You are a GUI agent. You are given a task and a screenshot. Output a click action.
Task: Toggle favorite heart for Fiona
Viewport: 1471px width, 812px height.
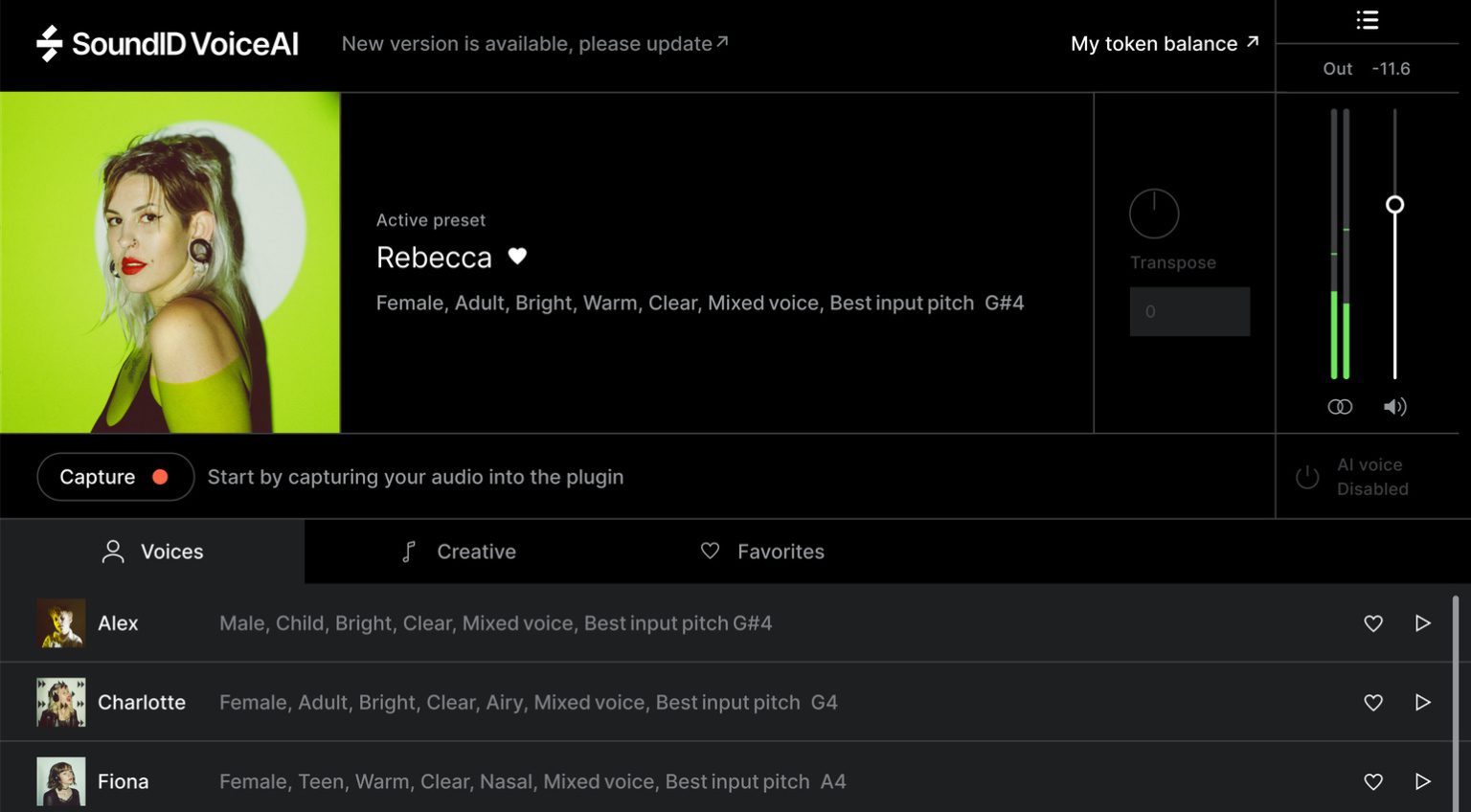tap(1373, 781)
